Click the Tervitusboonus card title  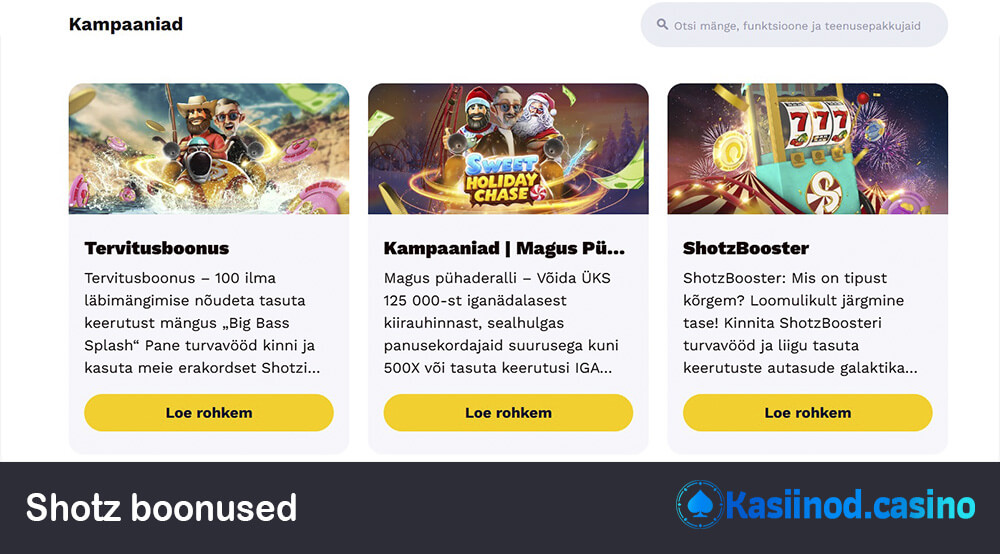[157, 248]
